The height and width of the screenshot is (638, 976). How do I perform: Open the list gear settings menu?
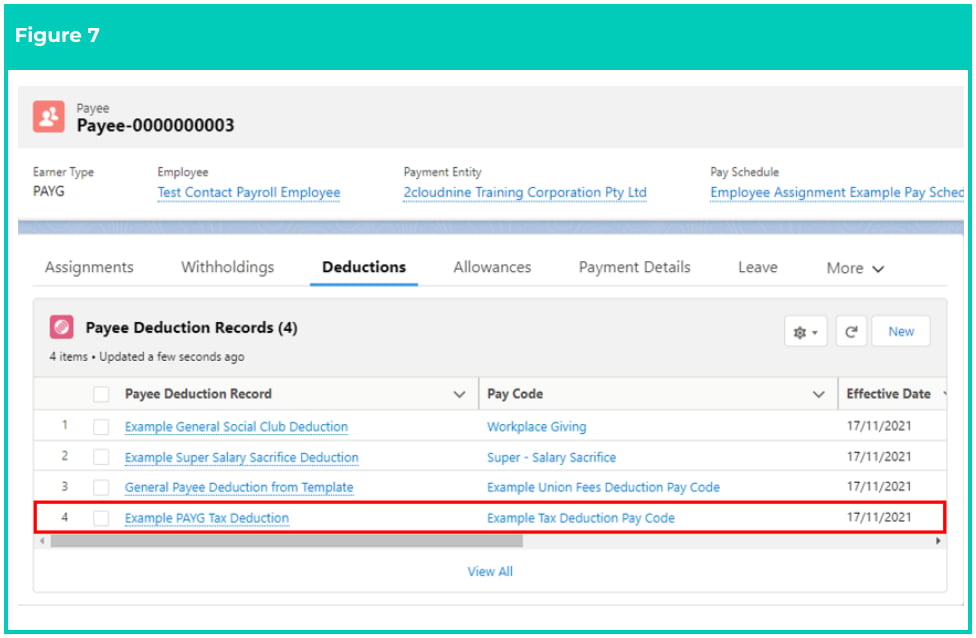[x=805, y=332]
